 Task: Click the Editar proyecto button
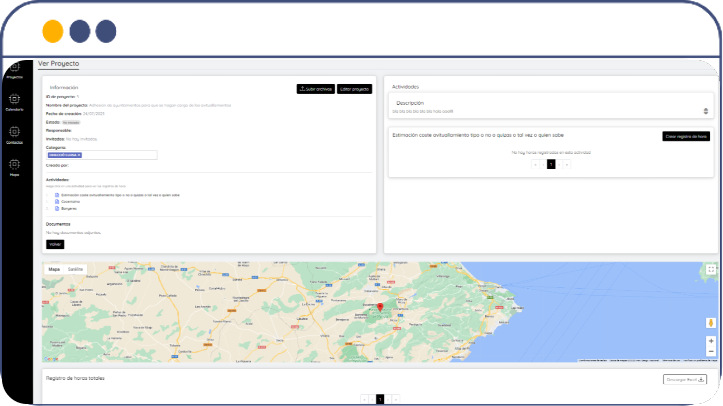[354, 89]
